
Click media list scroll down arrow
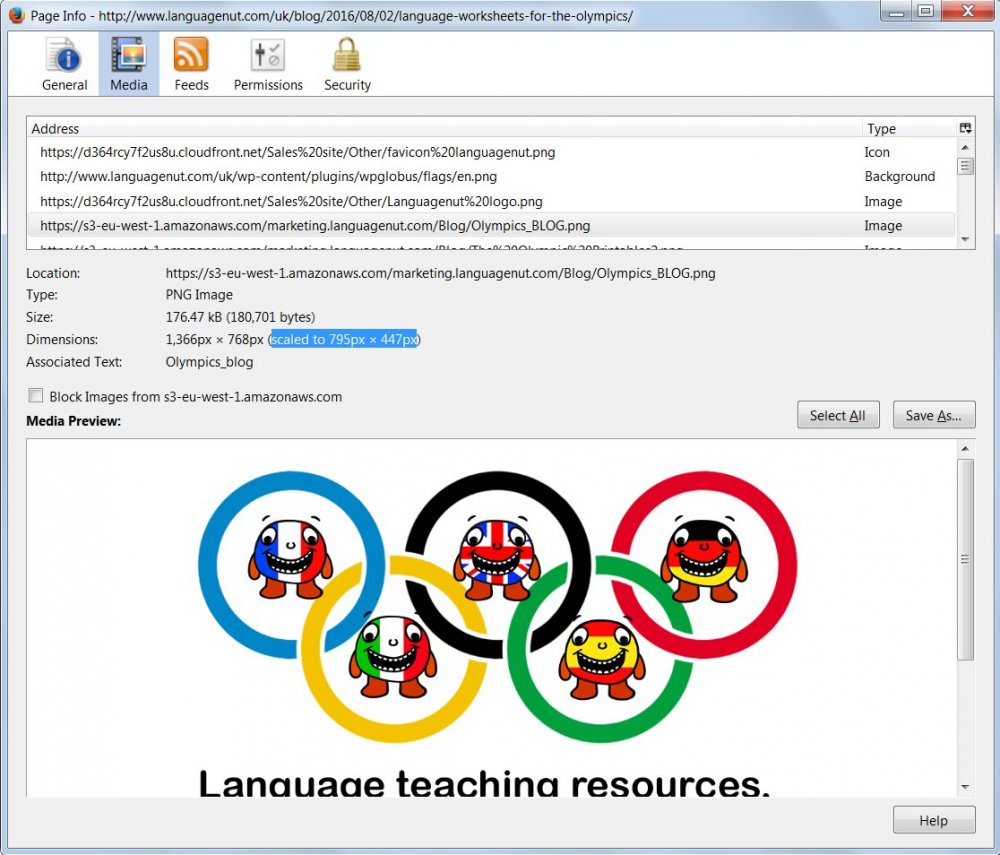(x=965, y=240)
